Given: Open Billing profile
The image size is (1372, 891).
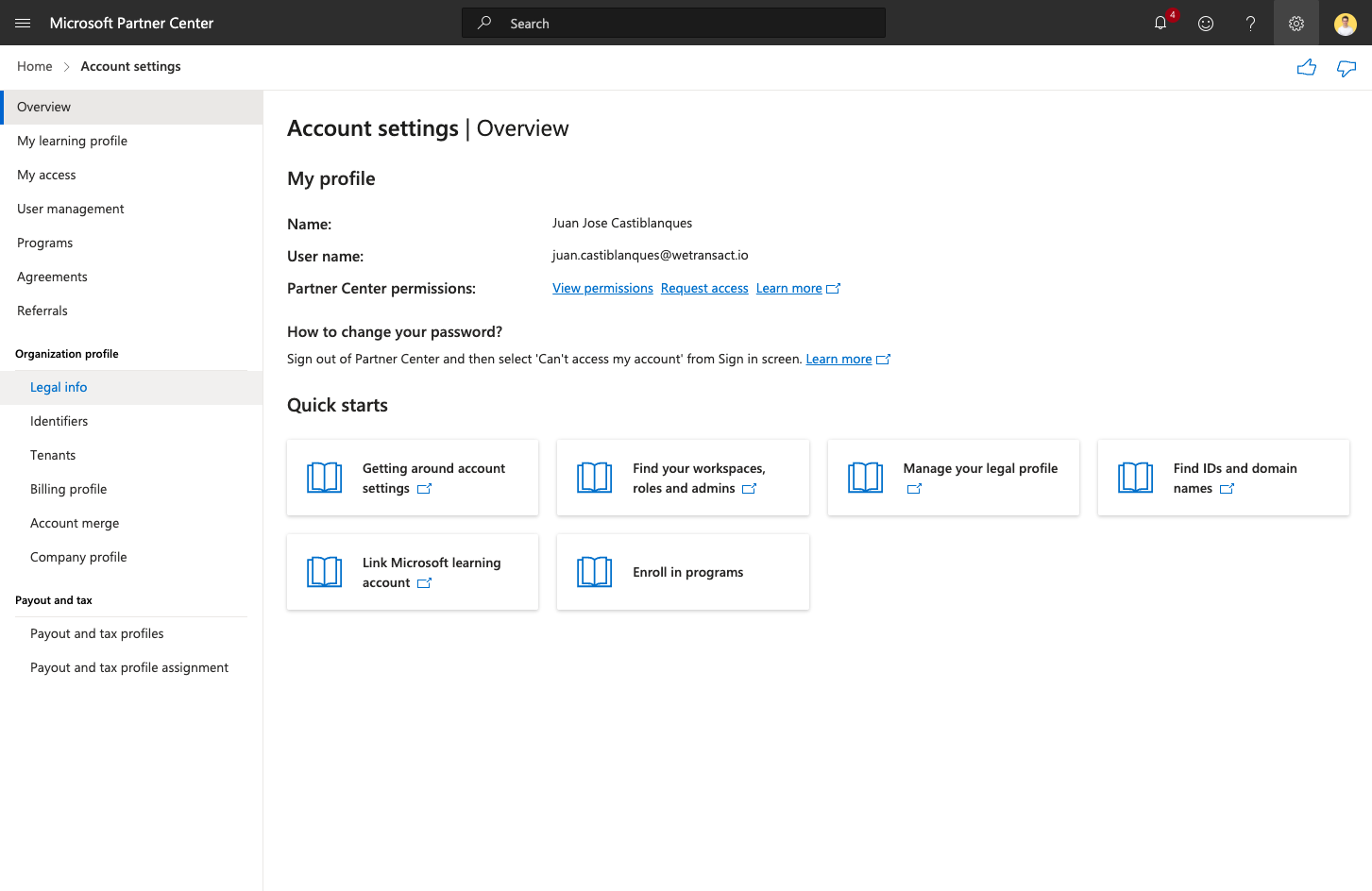Looking at the screenshot, I should coord(131,489).
